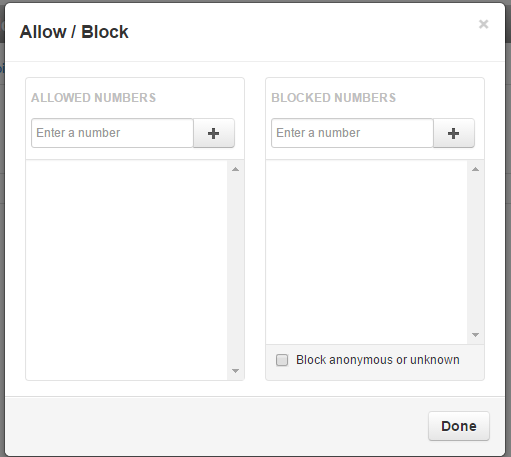Click the blocked numbers scrollbar track
Image resolution: width=511 pixels, height=457 pixels.
475,252
